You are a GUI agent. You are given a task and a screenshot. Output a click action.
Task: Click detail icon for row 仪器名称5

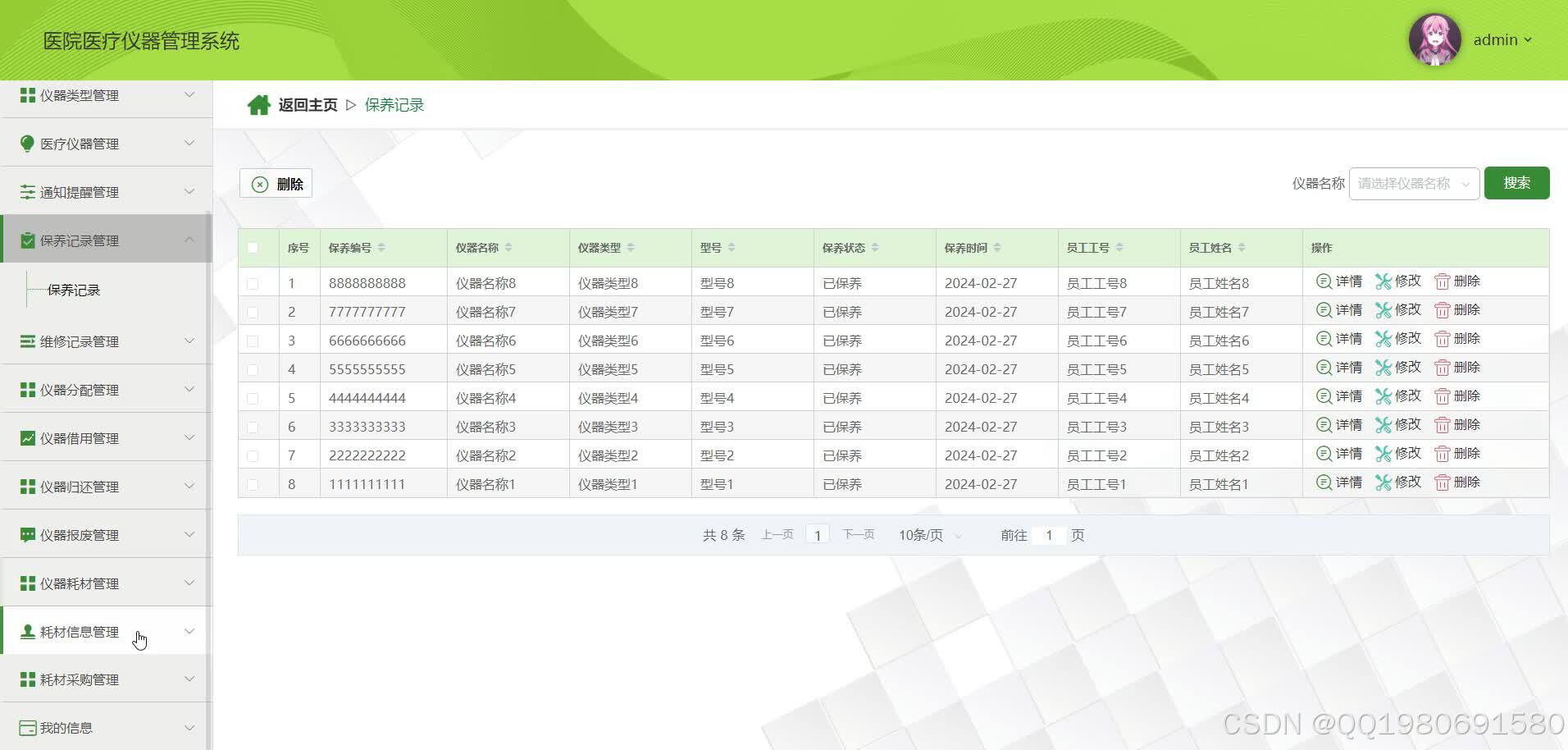(x=1324, y=368)
